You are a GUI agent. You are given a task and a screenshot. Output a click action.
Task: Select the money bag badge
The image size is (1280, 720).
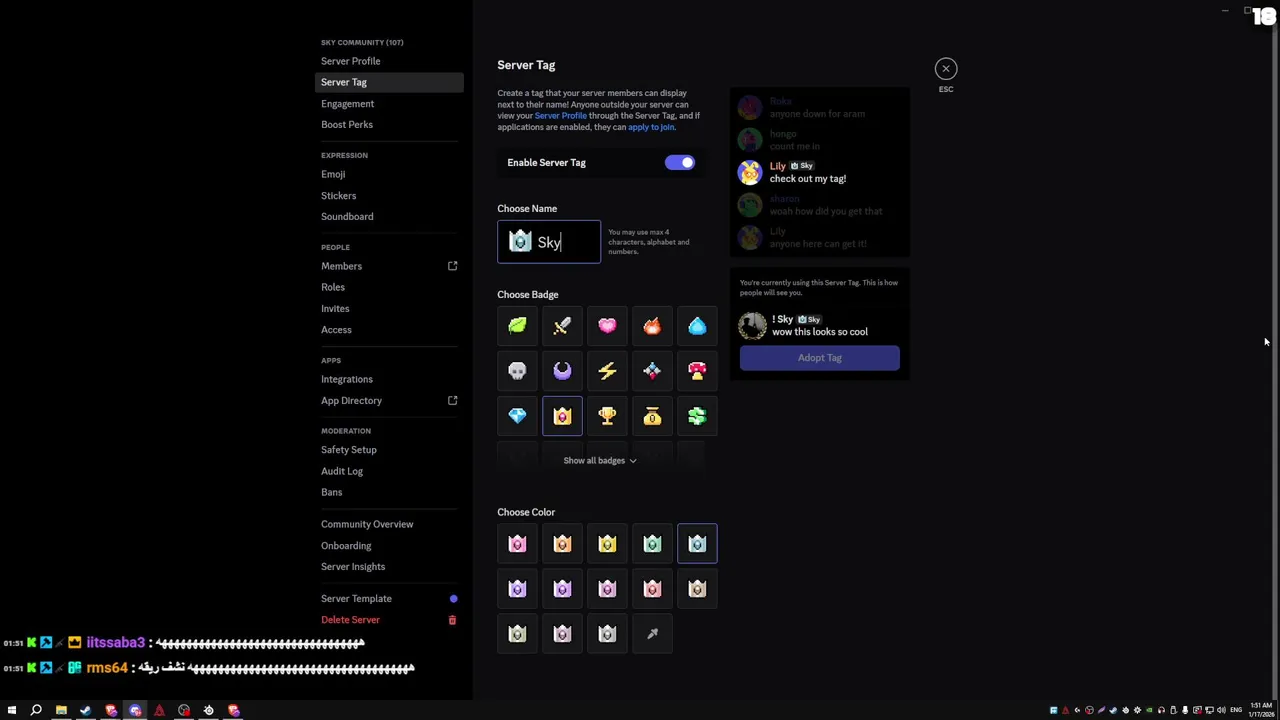point(652,416)
